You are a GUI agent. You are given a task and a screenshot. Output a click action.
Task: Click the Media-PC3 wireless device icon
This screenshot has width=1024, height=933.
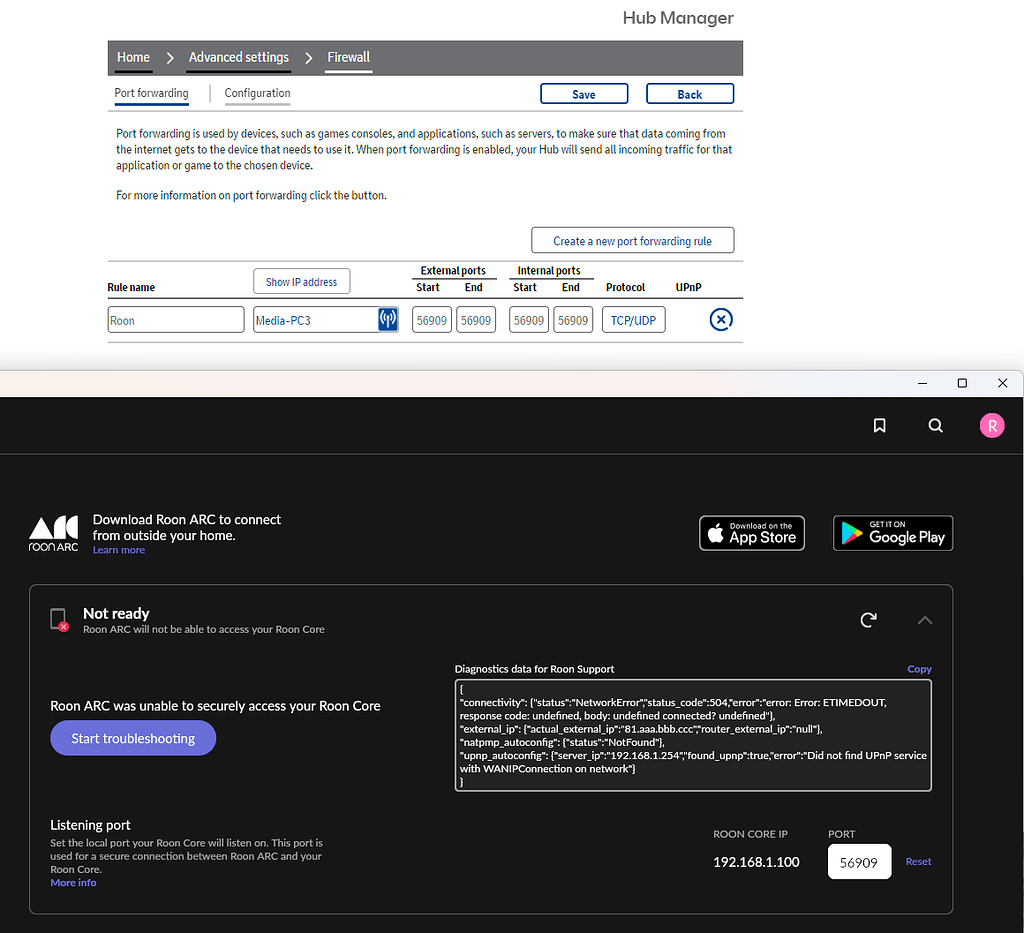(388, 319)
